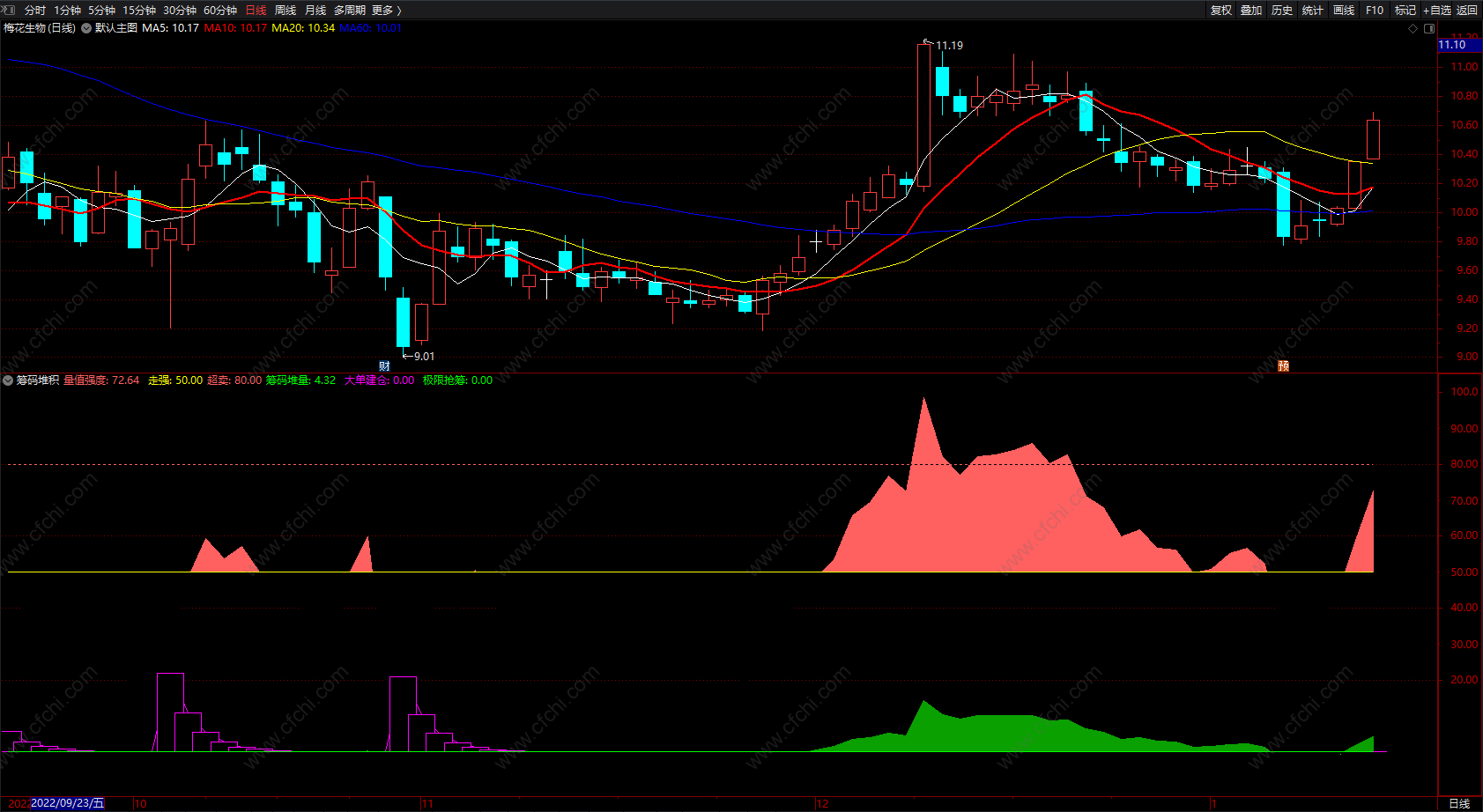Click the 大单建仓: 0.00 value
This screenshot has width=1483, height=812.
[x=379, y=380]
